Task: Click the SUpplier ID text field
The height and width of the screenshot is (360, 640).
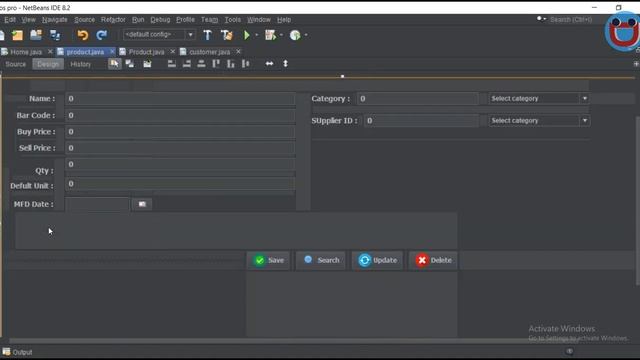Action: pyautogui.click(x=421, y=120)
